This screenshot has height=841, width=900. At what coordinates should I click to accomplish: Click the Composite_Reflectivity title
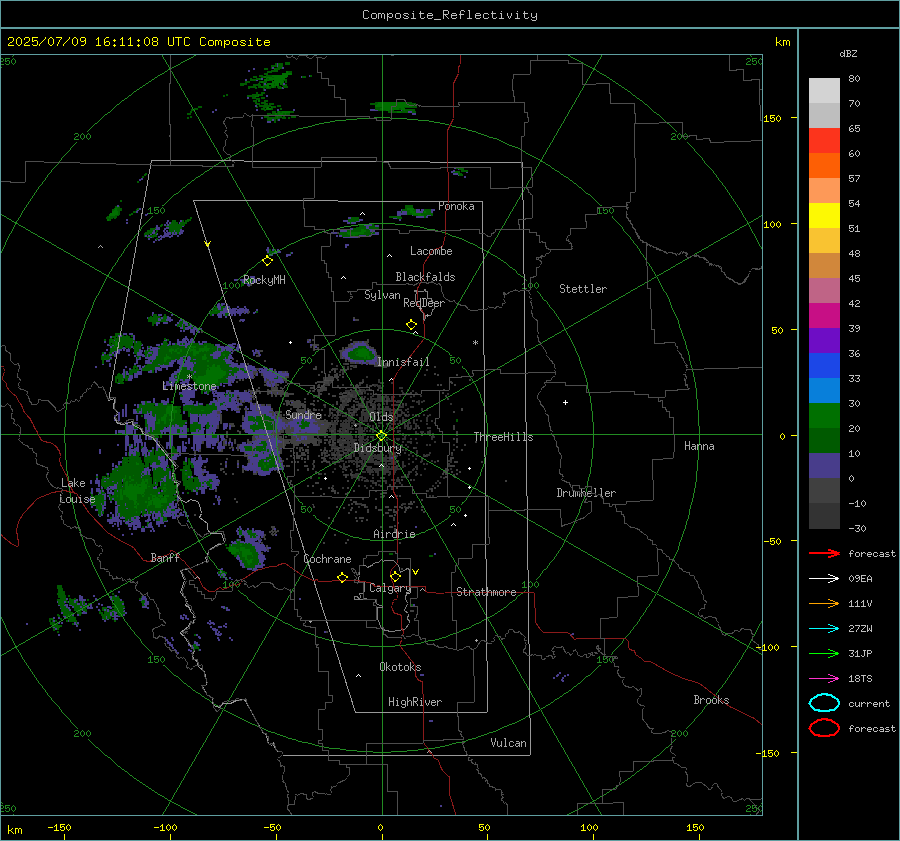pos(450,15)
